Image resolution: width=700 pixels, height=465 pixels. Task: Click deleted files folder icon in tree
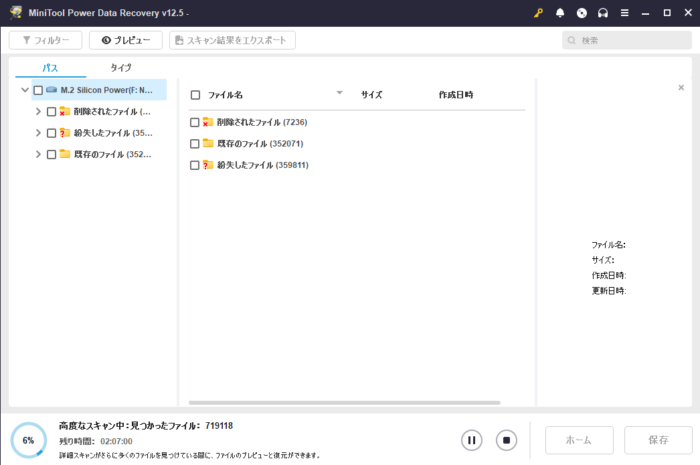[65, 111]
